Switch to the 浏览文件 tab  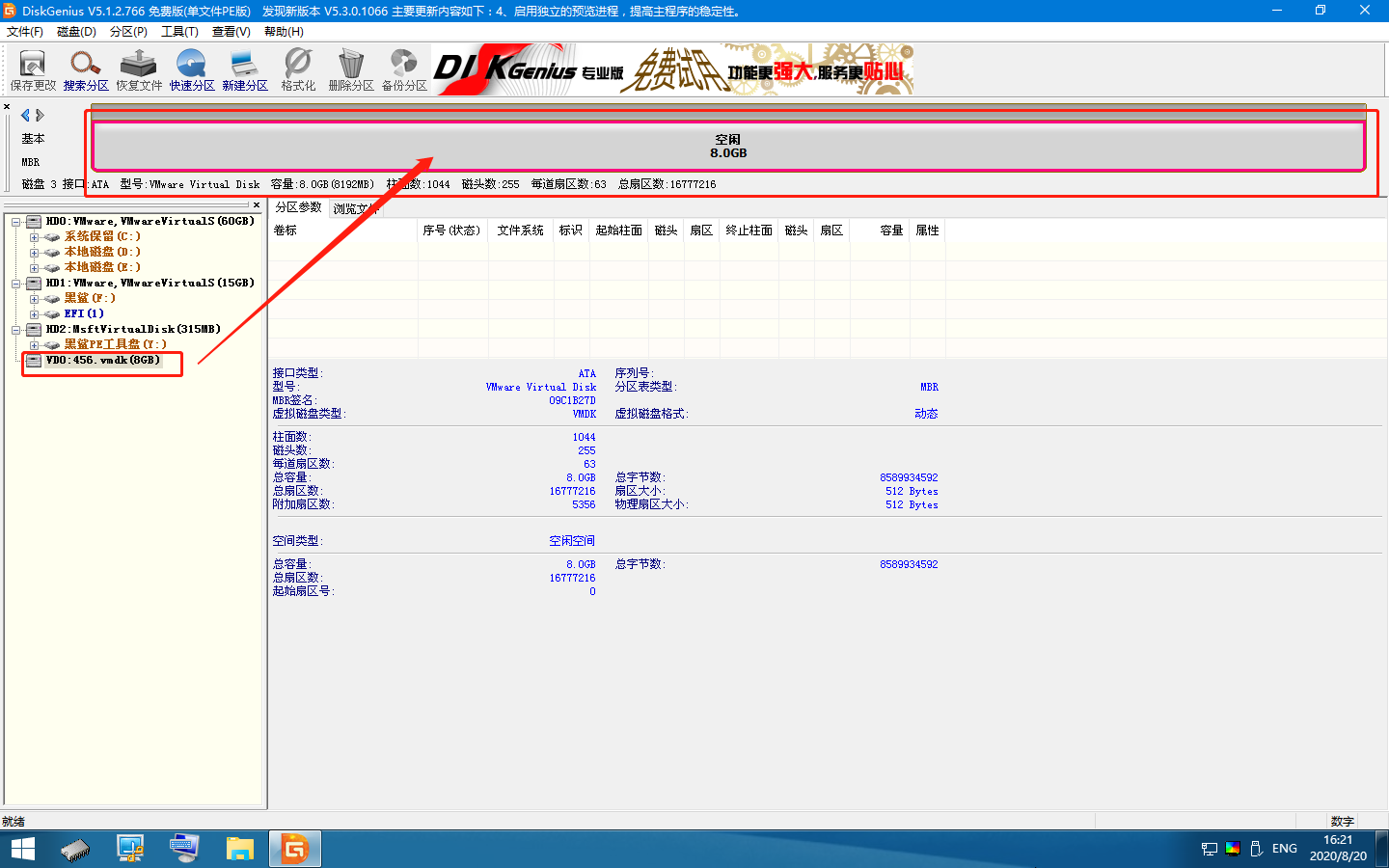click(355, 209)
